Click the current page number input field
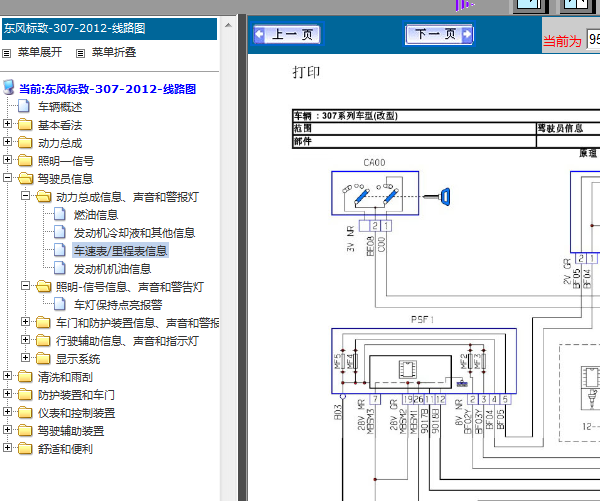The width and height of the screenshot is (600, 501). pos(593,39)
